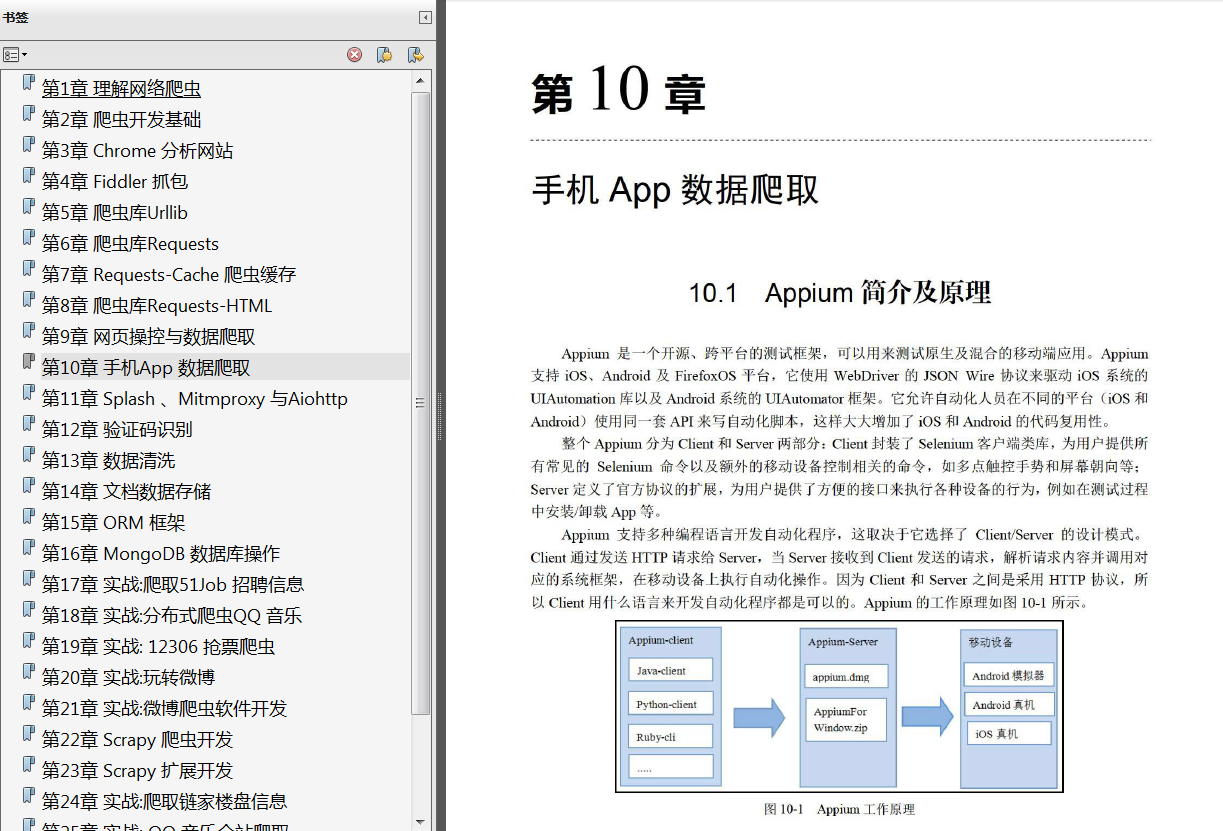Jump to 第13章 数据清洗 bookmark

click(108, 461)
